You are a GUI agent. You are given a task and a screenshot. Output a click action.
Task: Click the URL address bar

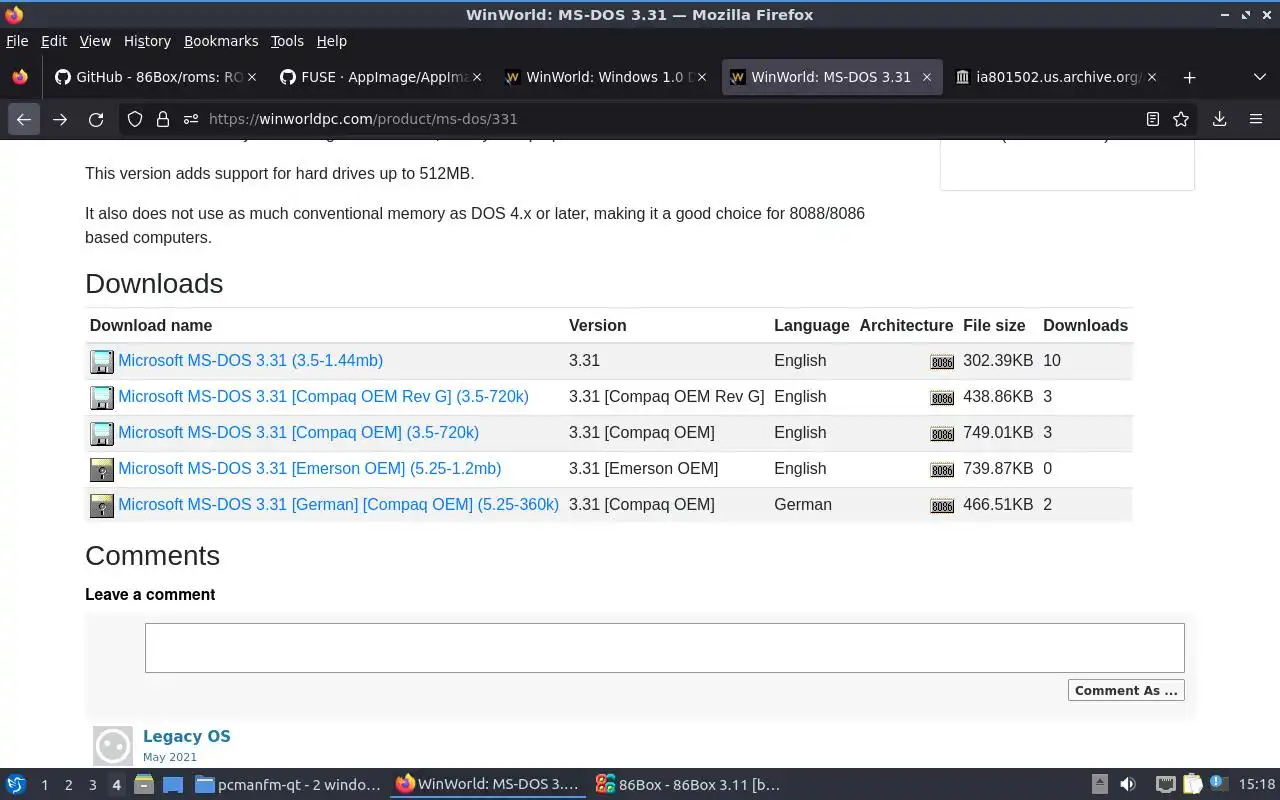pyautogui.click(x=660, y=119)
